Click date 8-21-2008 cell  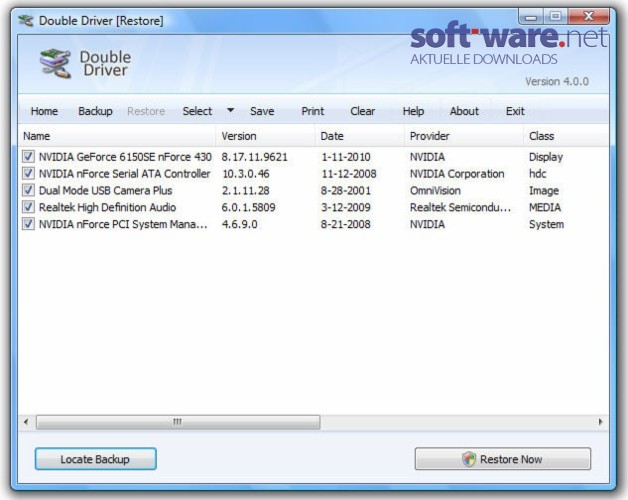(346, 224)
